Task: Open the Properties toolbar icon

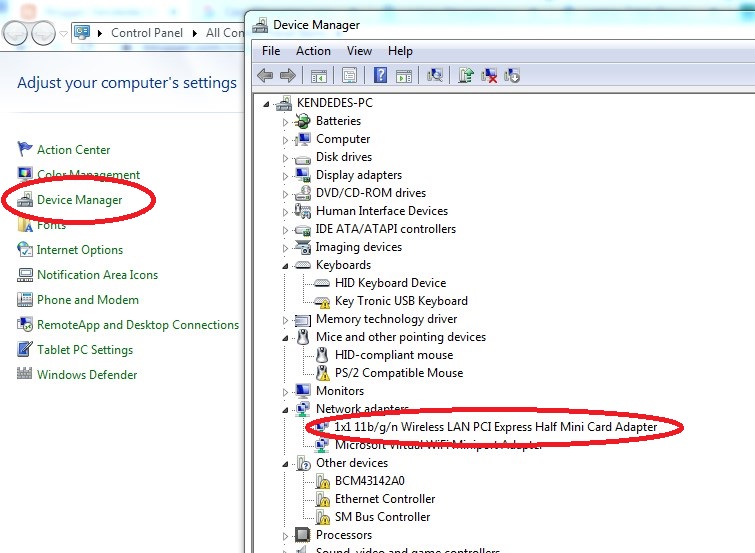Action: tap(350, 76)
